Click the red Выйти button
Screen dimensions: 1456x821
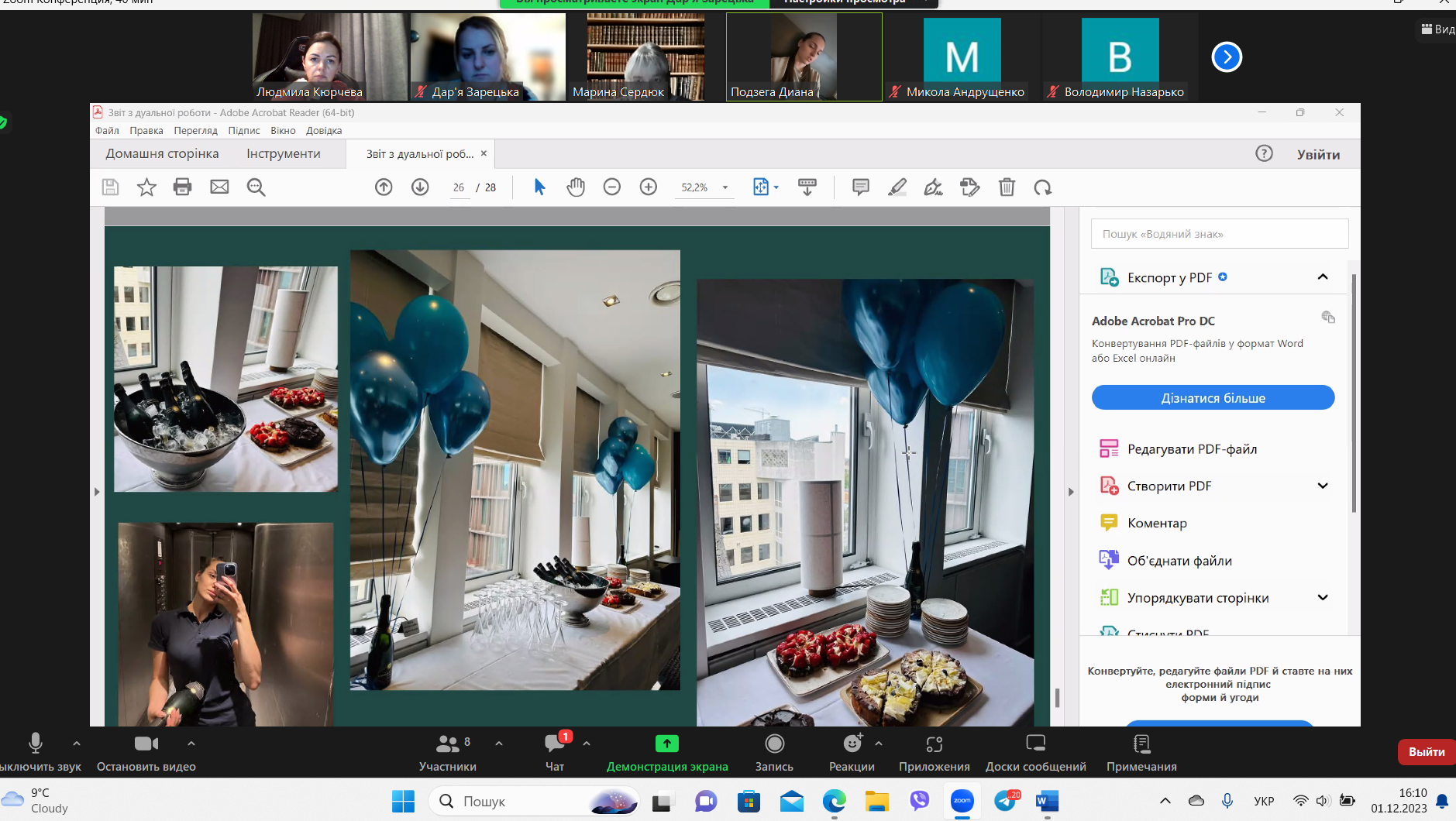pyautogui.click(x=1426, y=751)
